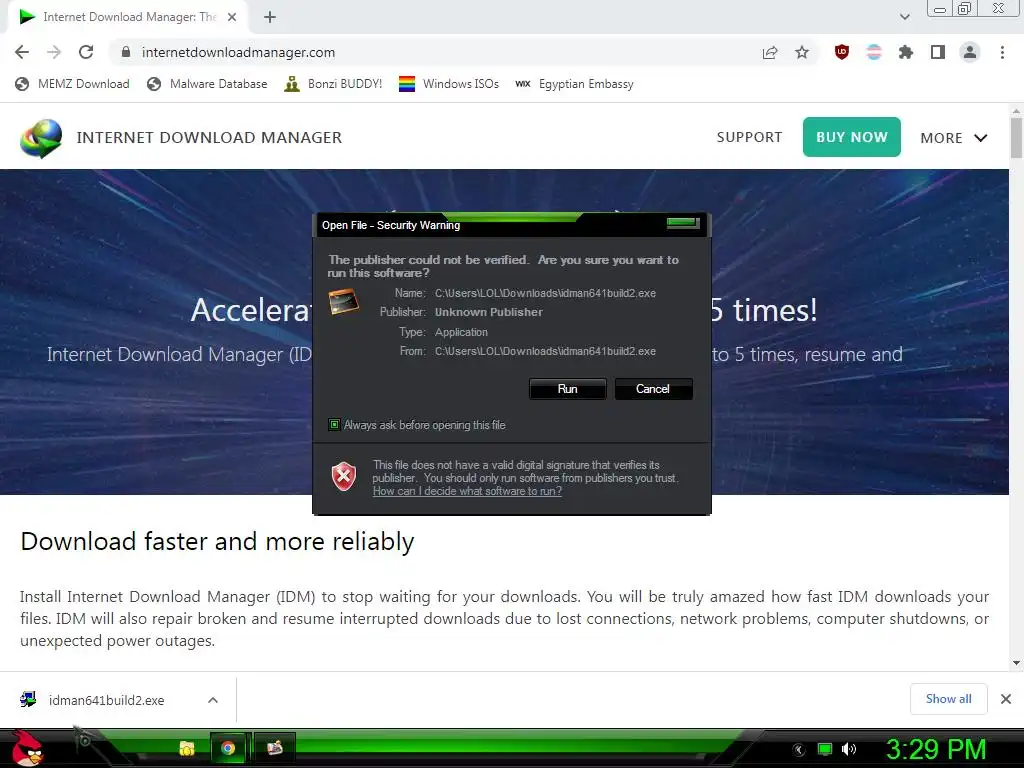Select the Internet Download Manager tab
The image size is (1024, 768).
tap(127, 17)
